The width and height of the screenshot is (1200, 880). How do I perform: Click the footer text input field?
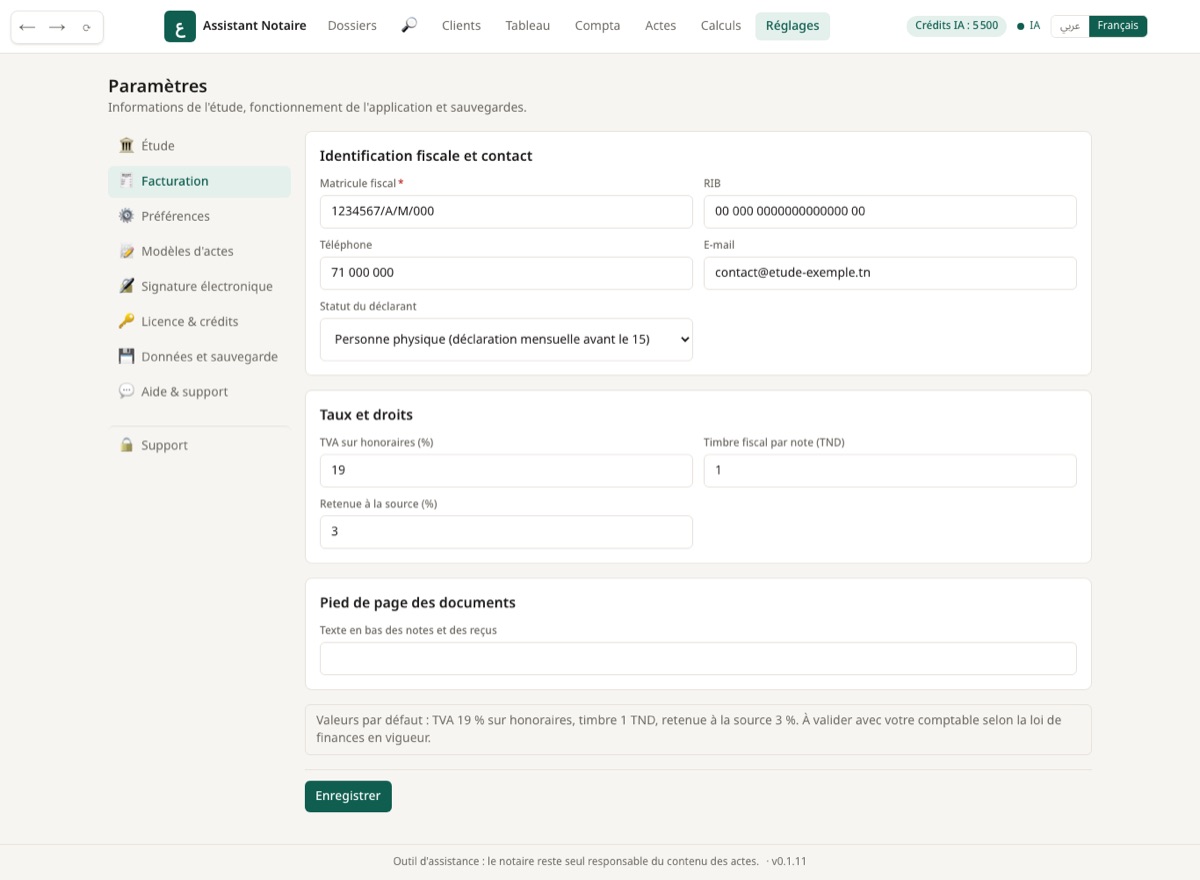[x=698, y=658]
